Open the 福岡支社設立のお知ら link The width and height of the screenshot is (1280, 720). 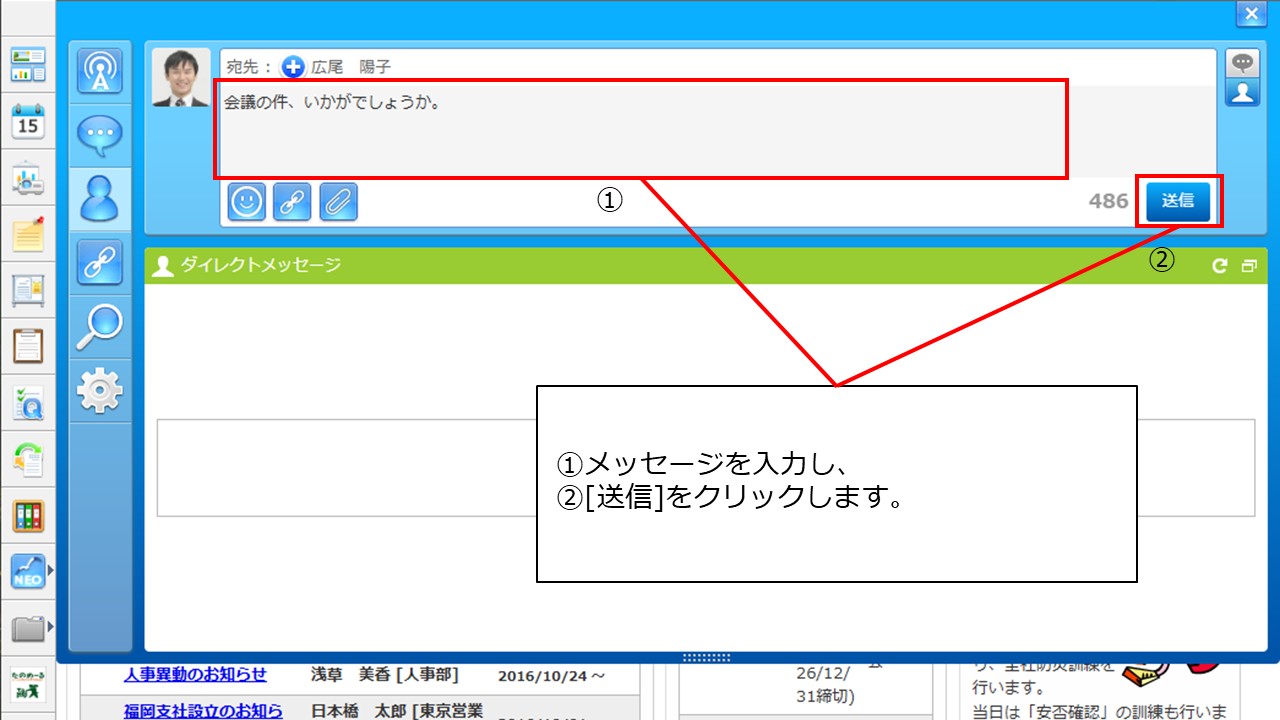[x=203, y=711]
